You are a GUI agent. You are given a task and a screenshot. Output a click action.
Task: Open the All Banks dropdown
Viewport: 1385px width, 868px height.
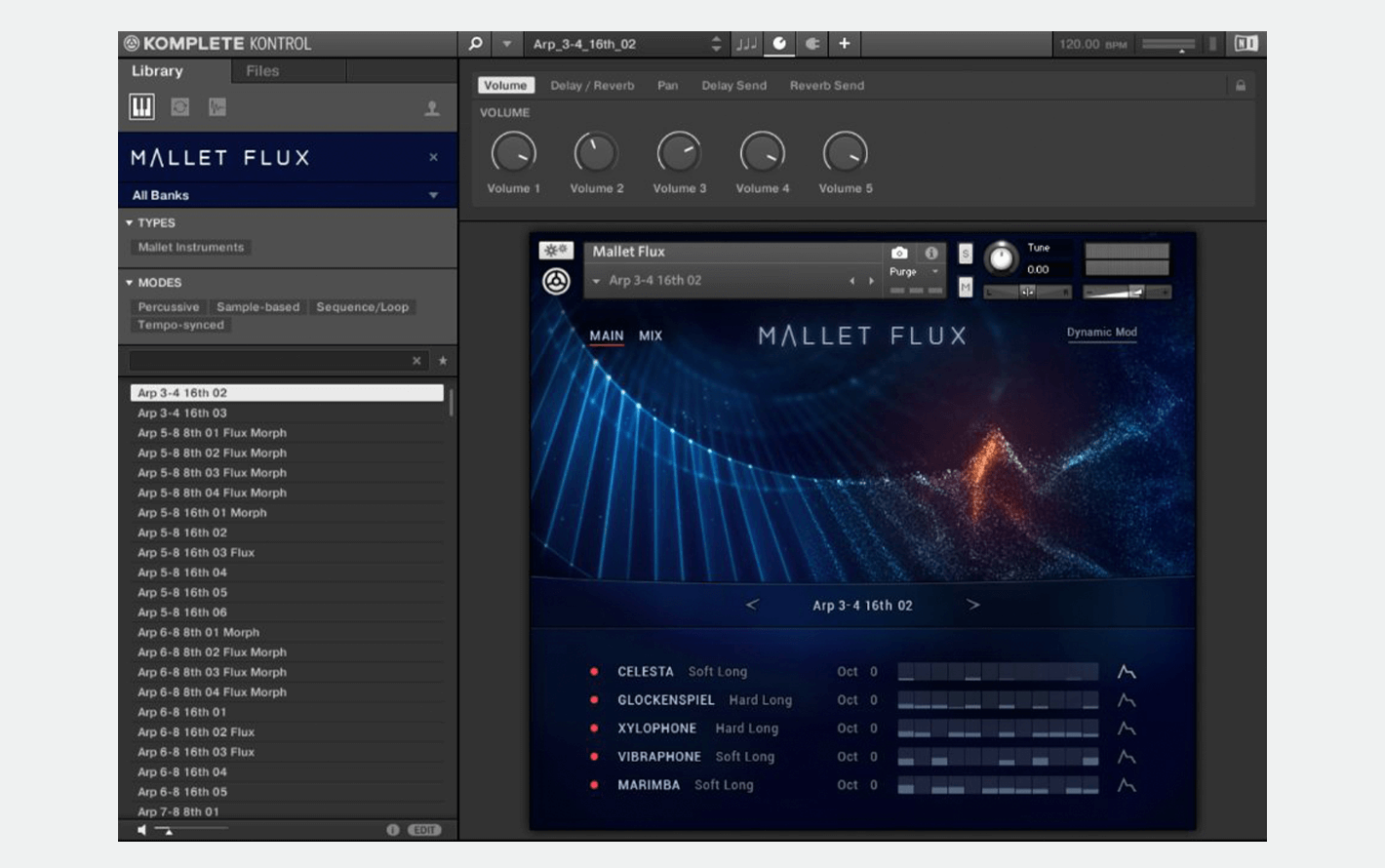[287, 195]
